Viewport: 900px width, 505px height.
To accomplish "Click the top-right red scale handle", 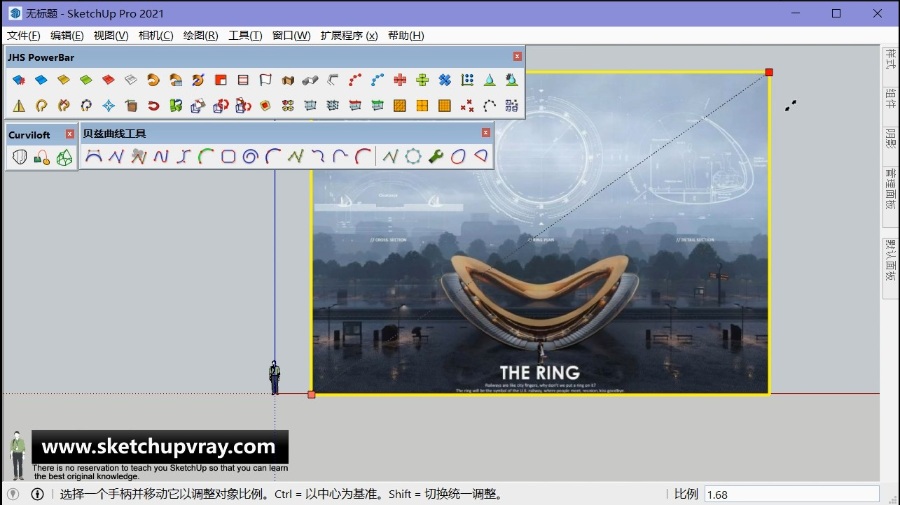I will click(x=769, y=72).
